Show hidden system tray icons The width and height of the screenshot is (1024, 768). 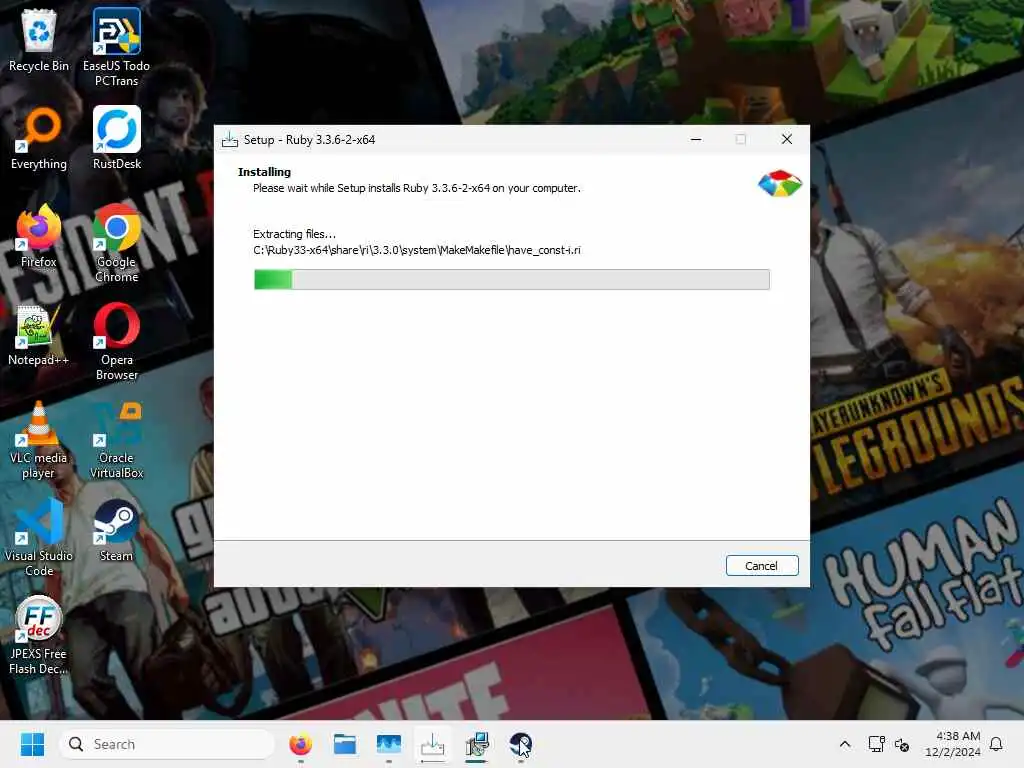[x=844, y=744]
